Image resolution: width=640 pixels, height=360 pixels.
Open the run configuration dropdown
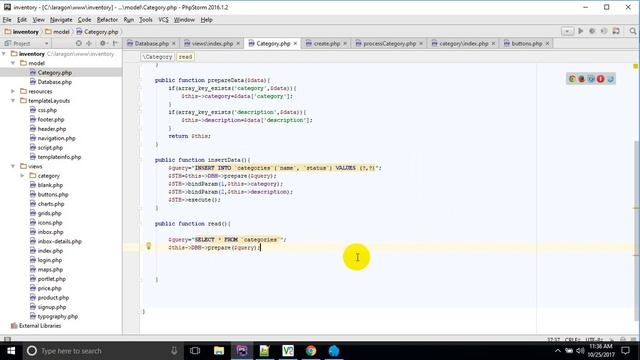point(567,31)
